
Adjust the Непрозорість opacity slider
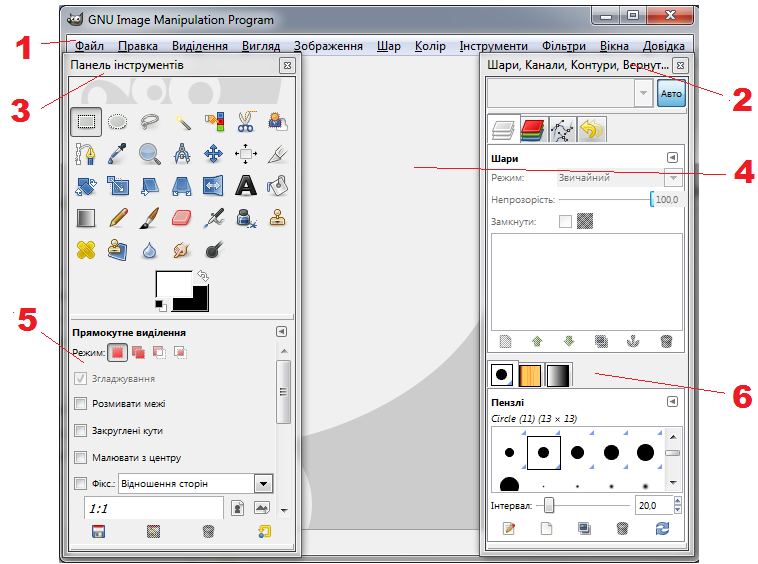(x=621, y=200)
